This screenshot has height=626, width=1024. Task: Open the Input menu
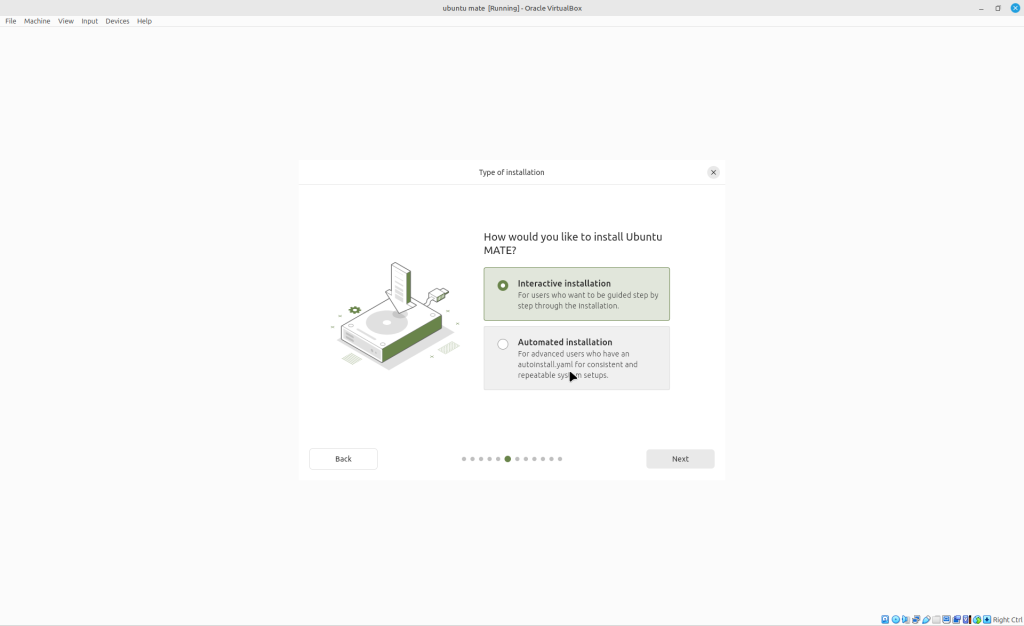click(x=89, y=21)
